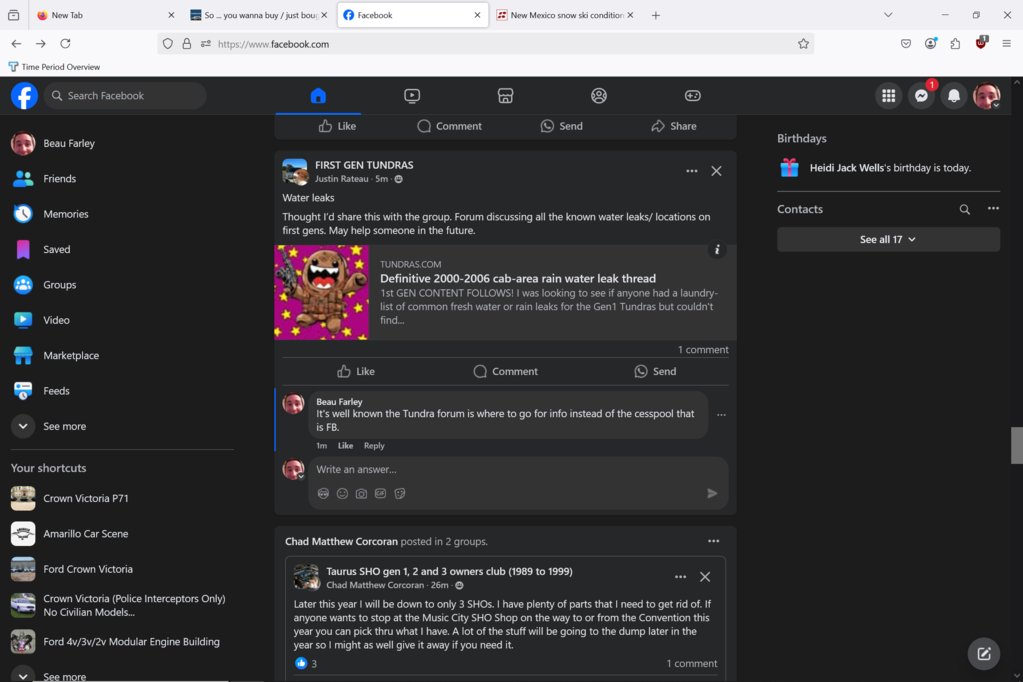
Task: Comment on the previous post in the top action bar
Action: [x=450, y=126]
